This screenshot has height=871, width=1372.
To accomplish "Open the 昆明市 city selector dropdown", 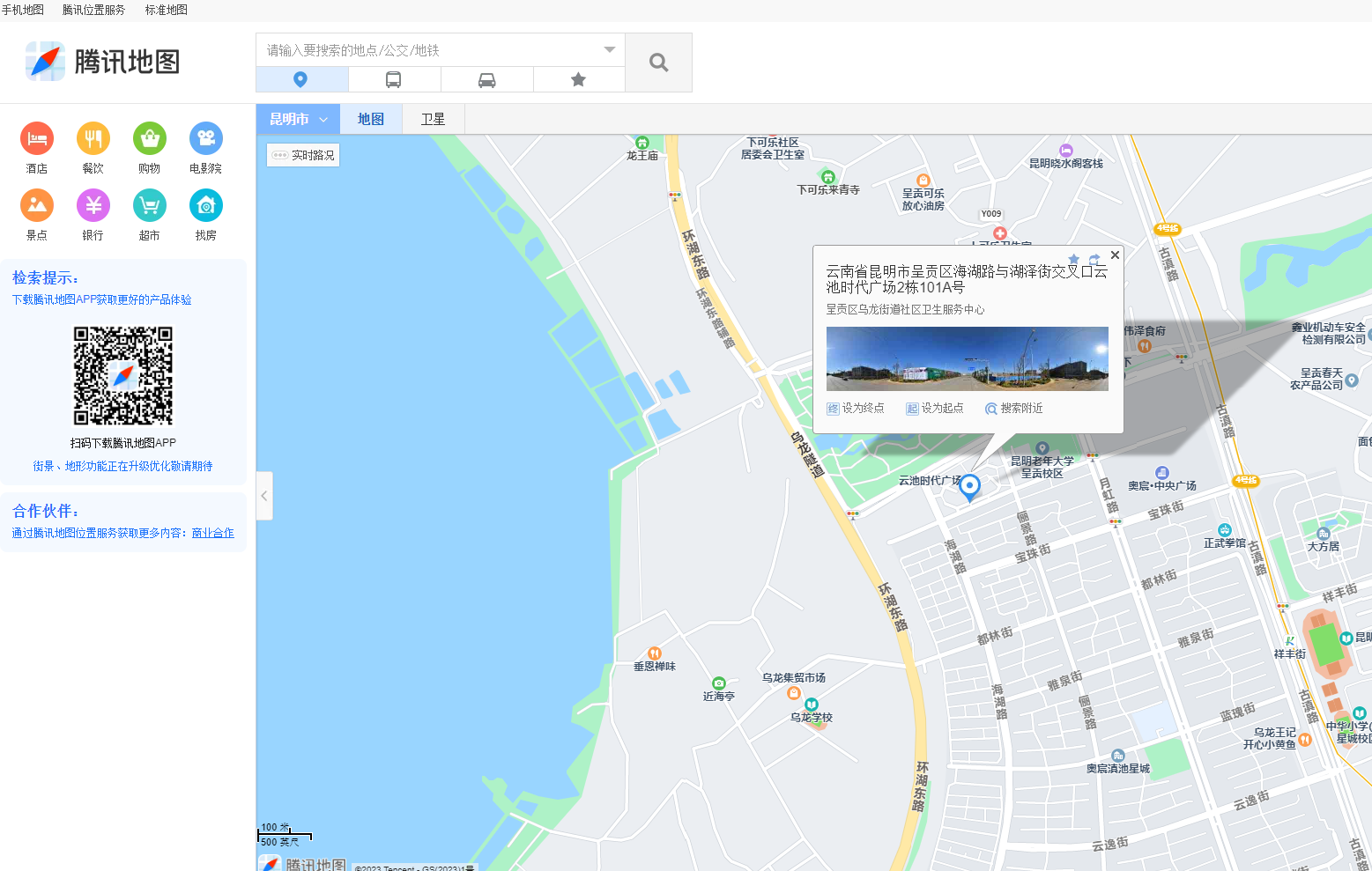I will click(x=298, y=119).
